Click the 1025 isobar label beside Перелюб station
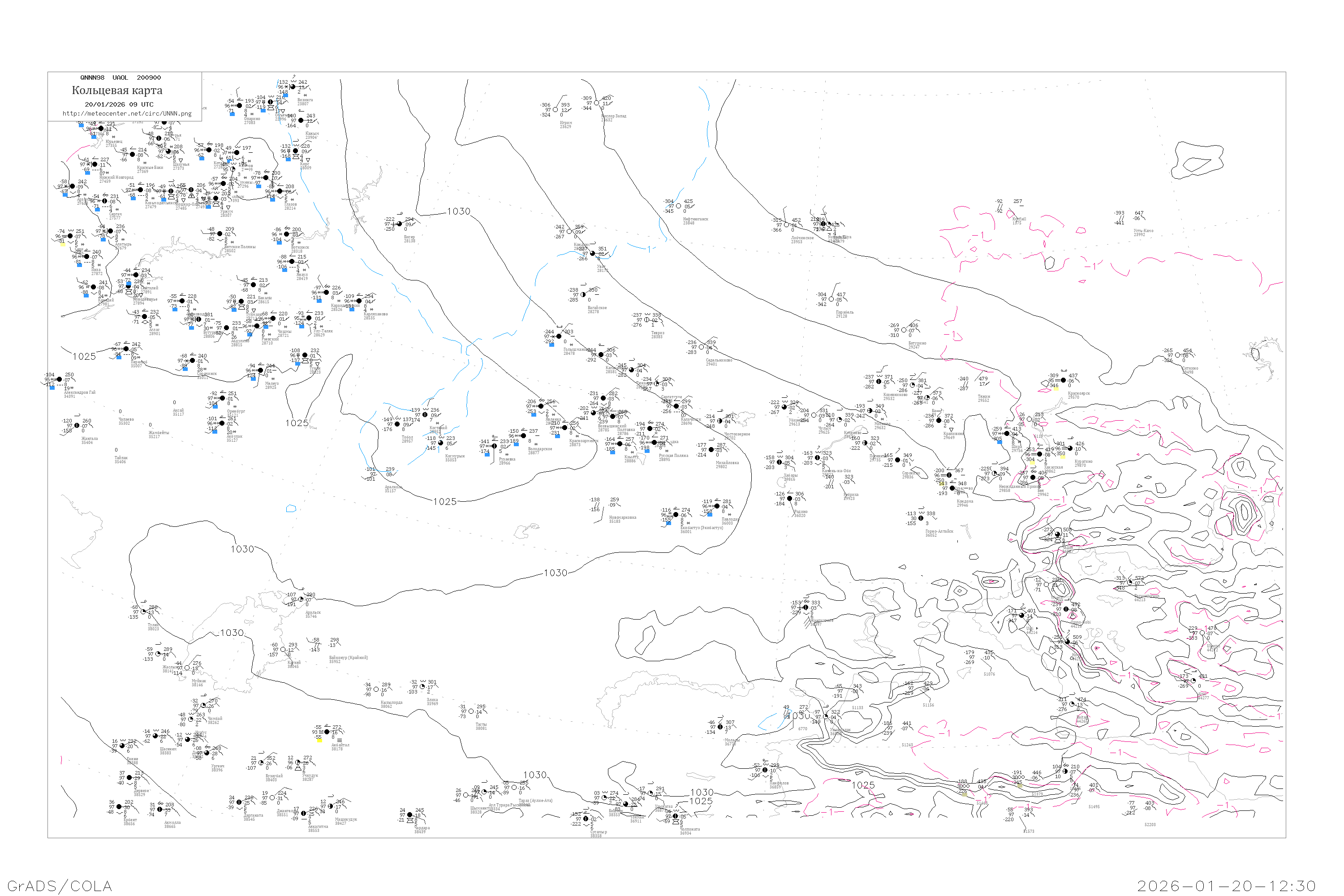Viewport: 1344px width, 896px height. pyautogui.click(x=84, y=357)
